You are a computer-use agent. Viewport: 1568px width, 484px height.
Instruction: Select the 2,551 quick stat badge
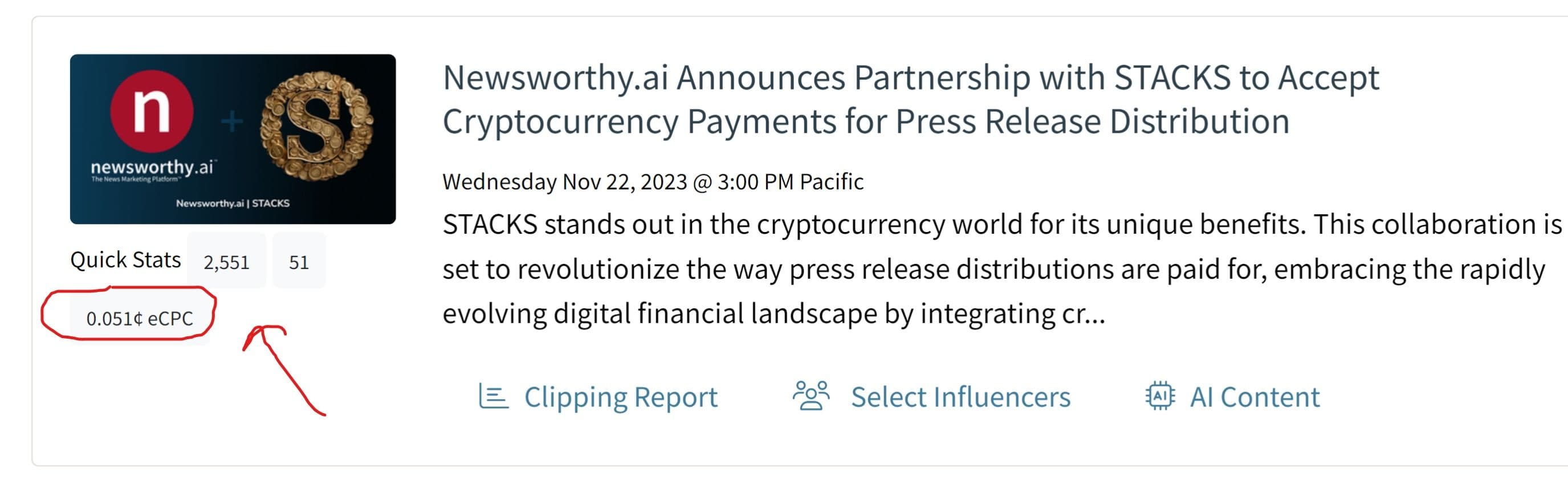[x=226, y=262]
